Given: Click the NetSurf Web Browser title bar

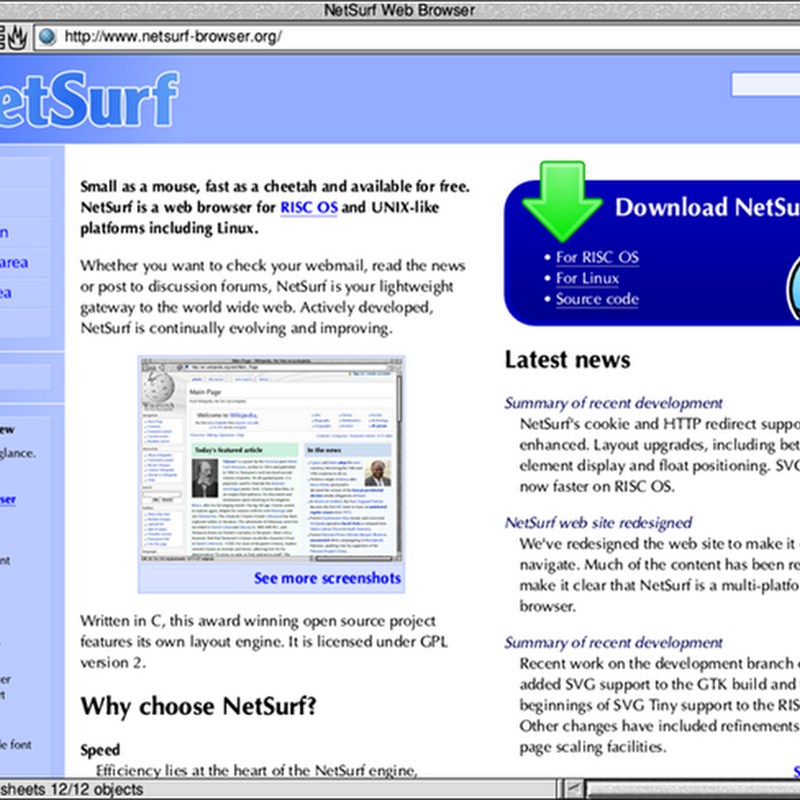Looking at the screenshot, I should point(400,10).
